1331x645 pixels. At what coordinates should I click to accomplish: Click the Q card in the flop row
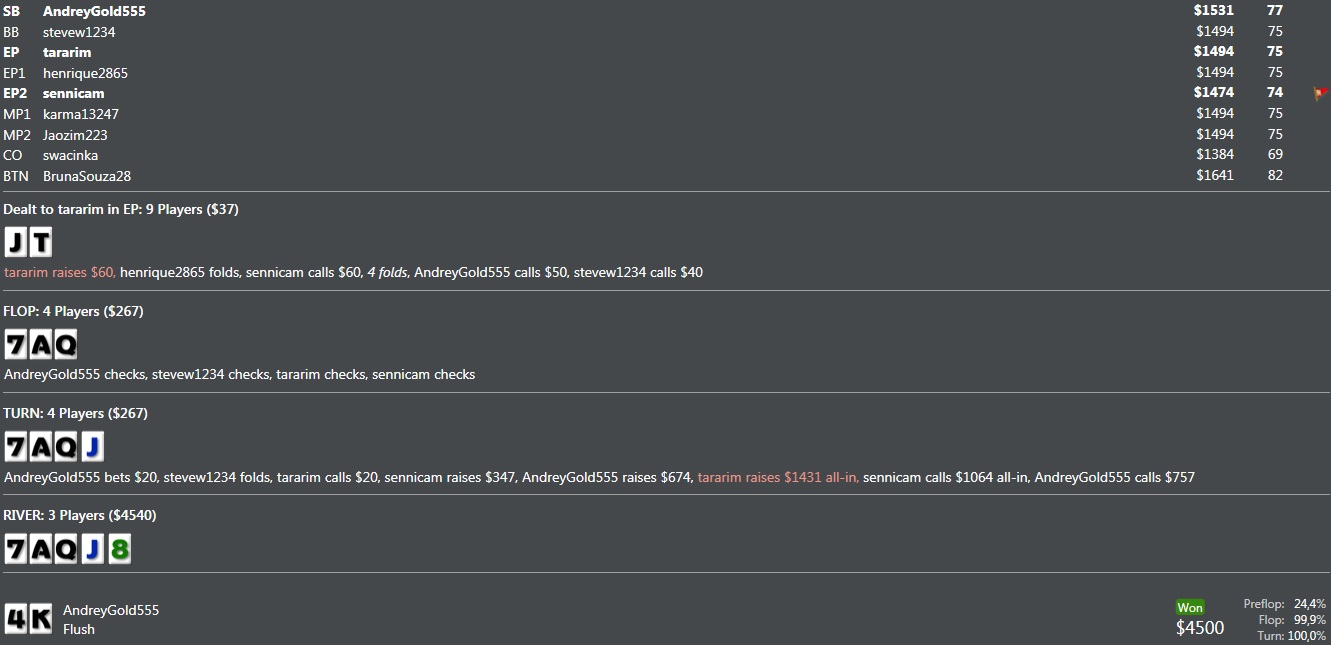click(65, 345)
